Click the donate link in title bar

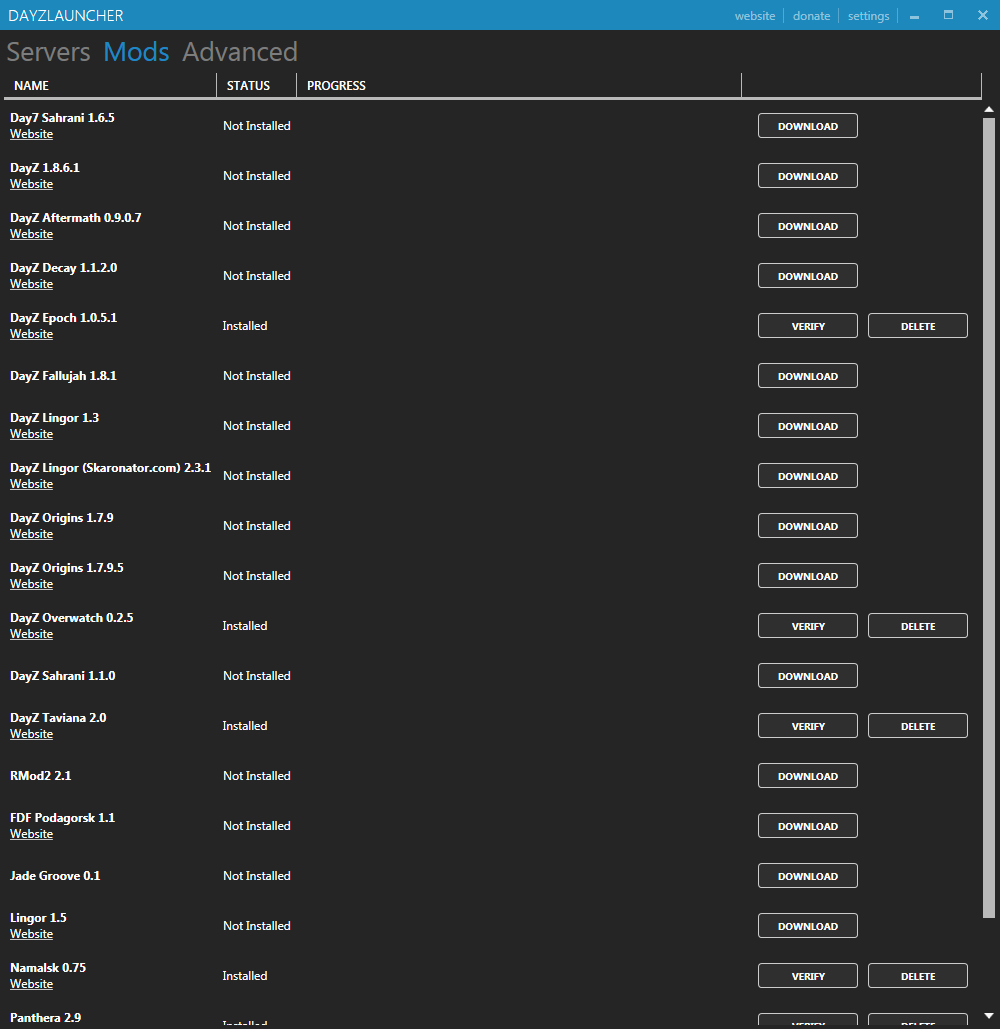pos(811,16)
